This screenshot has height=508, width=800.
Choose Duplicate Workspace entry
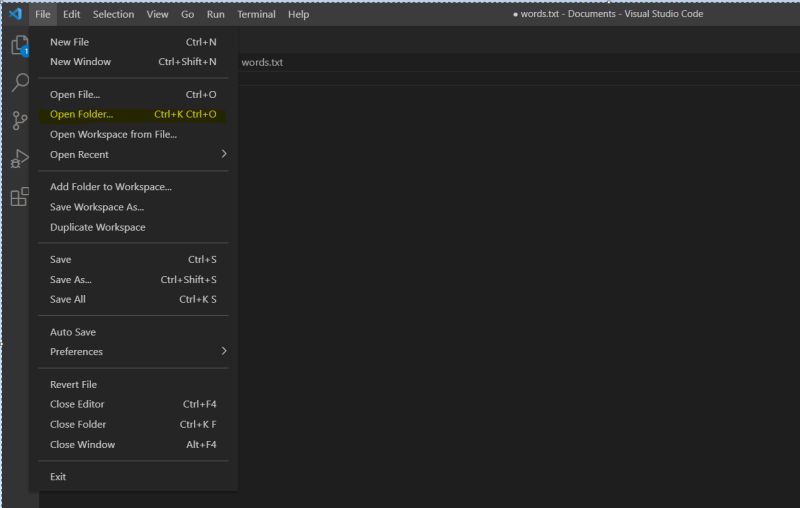pyautogui.click(x=133, y=227)
